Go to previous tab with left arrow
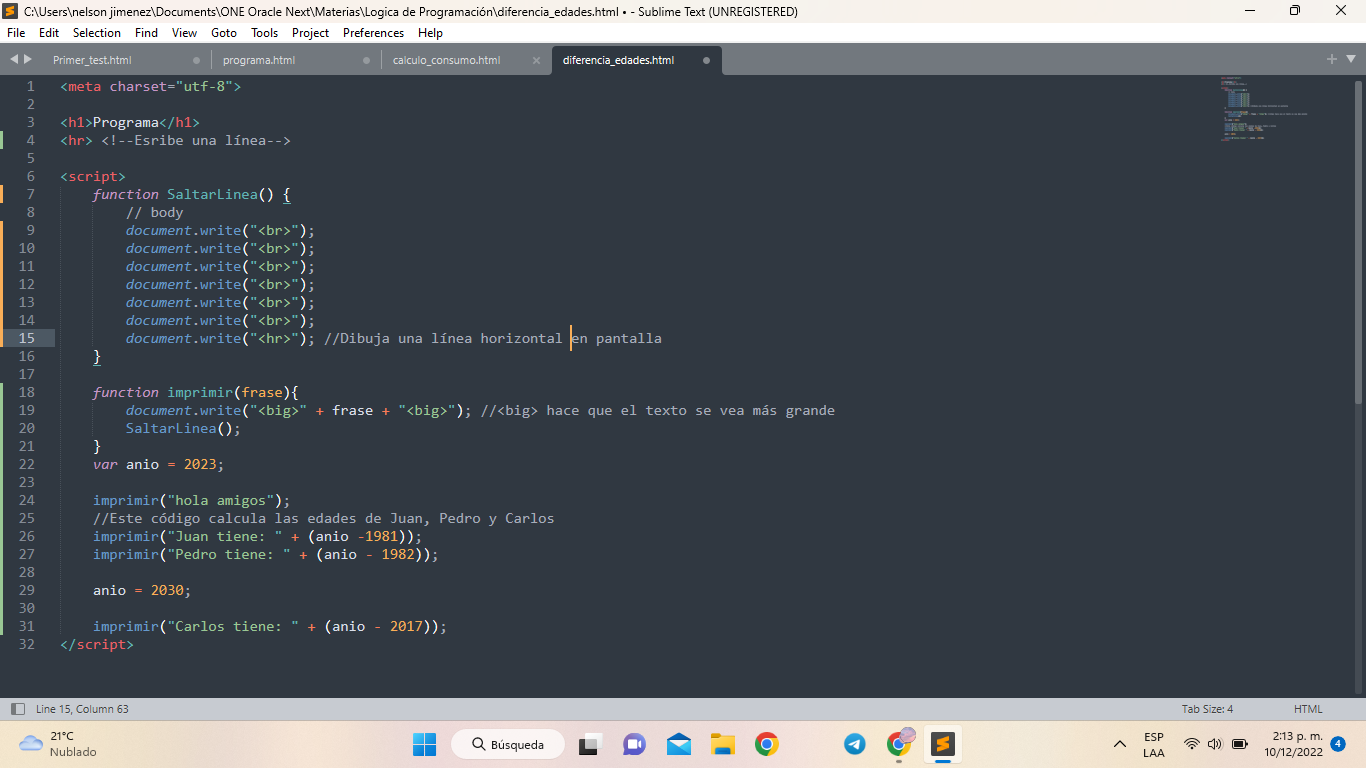Viewport: 1366px width, 768px height. tap(14, 60)
